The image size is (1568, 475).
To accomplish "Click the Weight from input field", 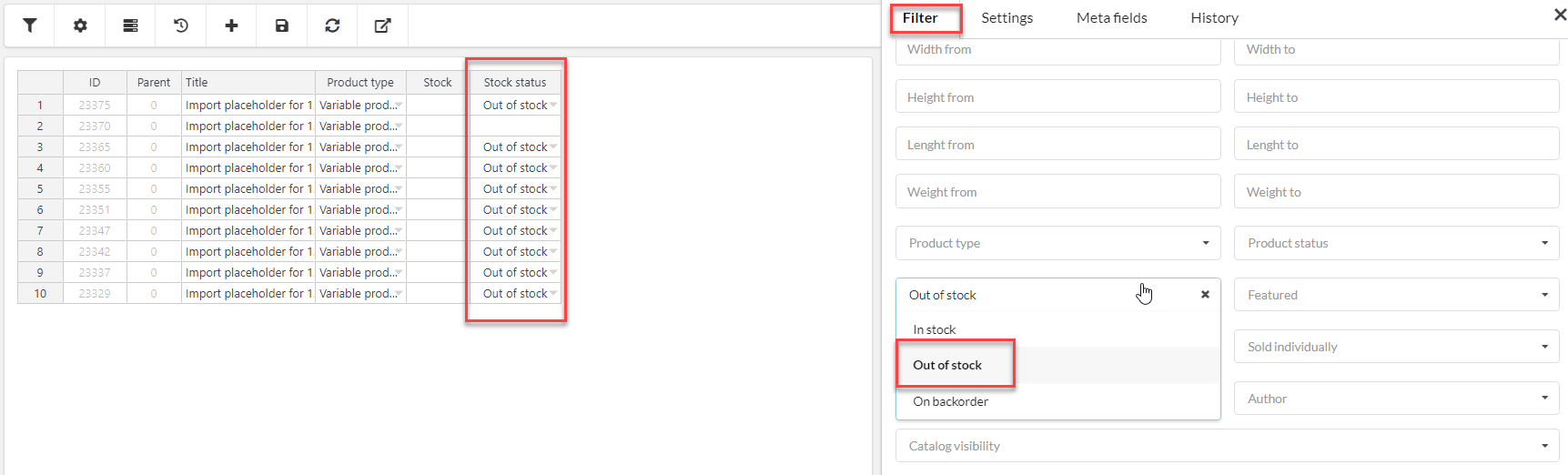I will pos(1058,192).
